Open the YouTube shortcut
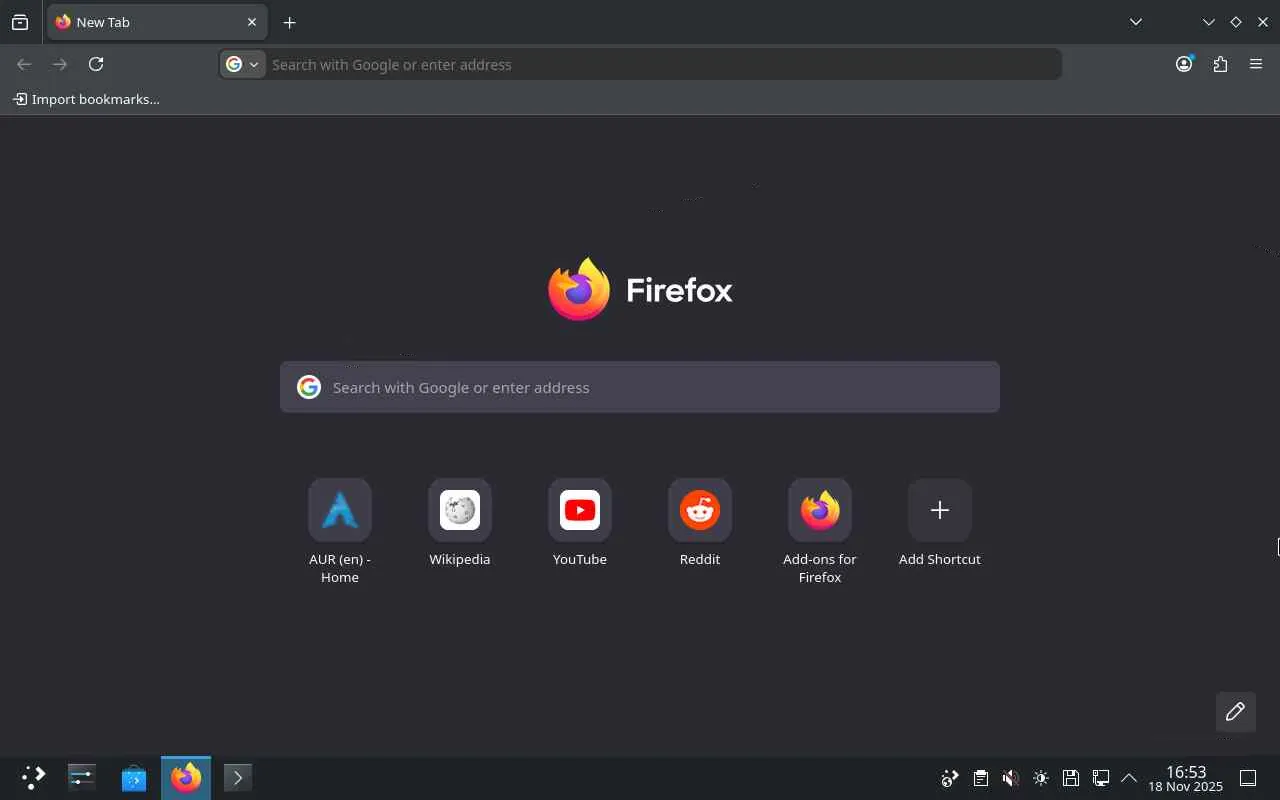The width and height of the screenshot is (1280, 800). 580,522
